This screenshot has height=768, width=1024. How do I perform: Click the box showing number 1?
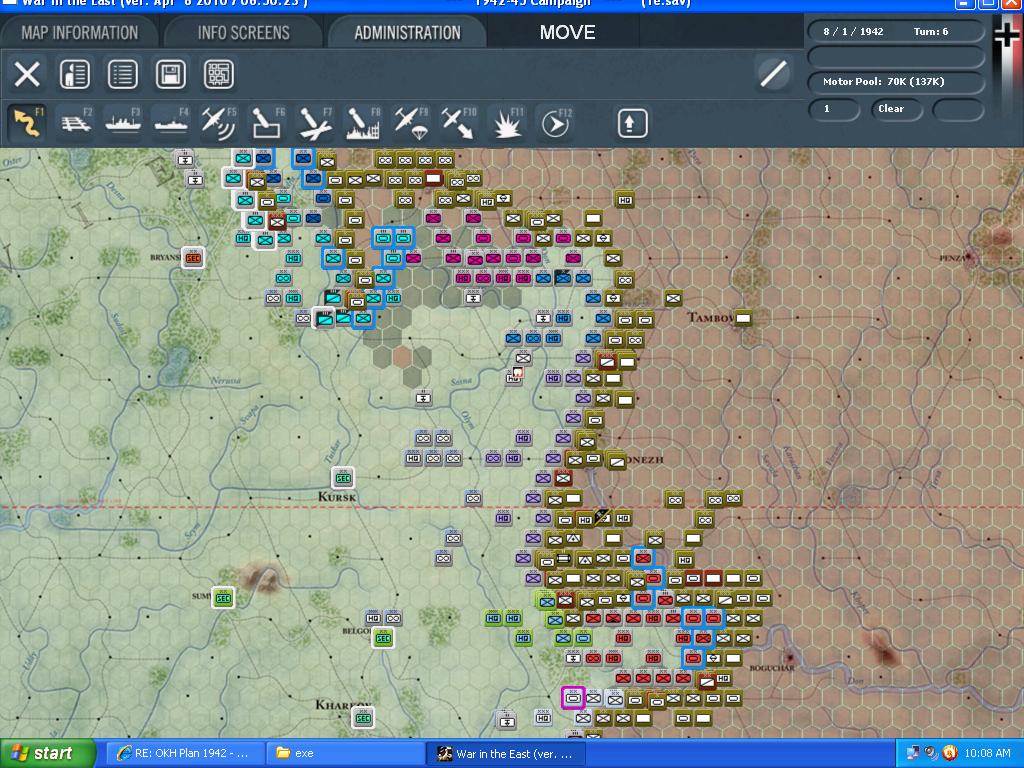click(834, 109)
